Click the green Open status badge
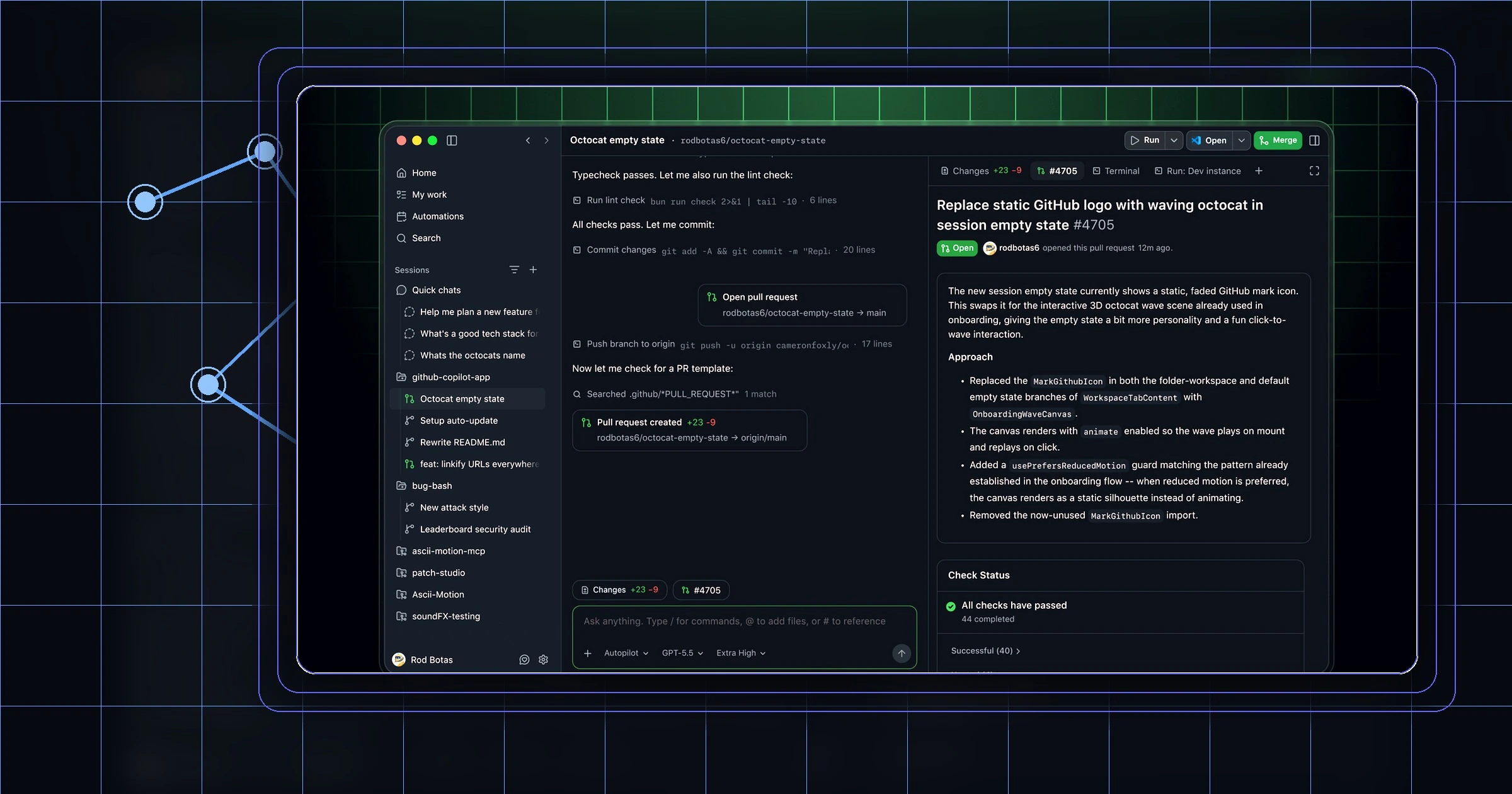Screen dimensions: 1512x794 click(957, 248)
